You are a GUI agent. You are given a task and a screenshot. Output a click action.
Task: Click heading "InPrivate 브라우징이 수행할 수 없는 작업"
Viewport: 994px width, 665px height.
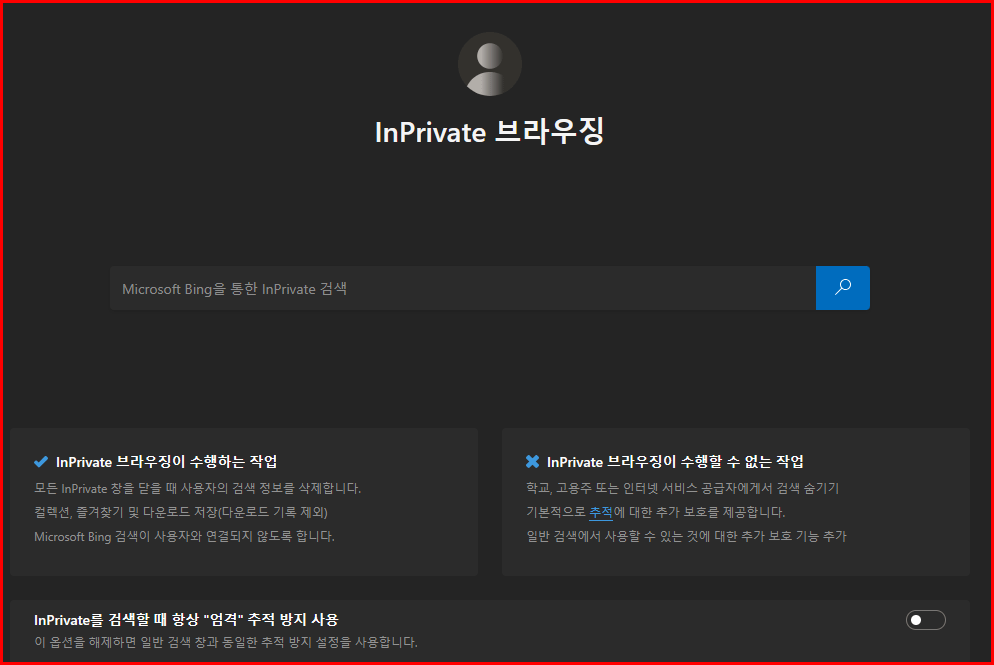(x=675, y=462)
